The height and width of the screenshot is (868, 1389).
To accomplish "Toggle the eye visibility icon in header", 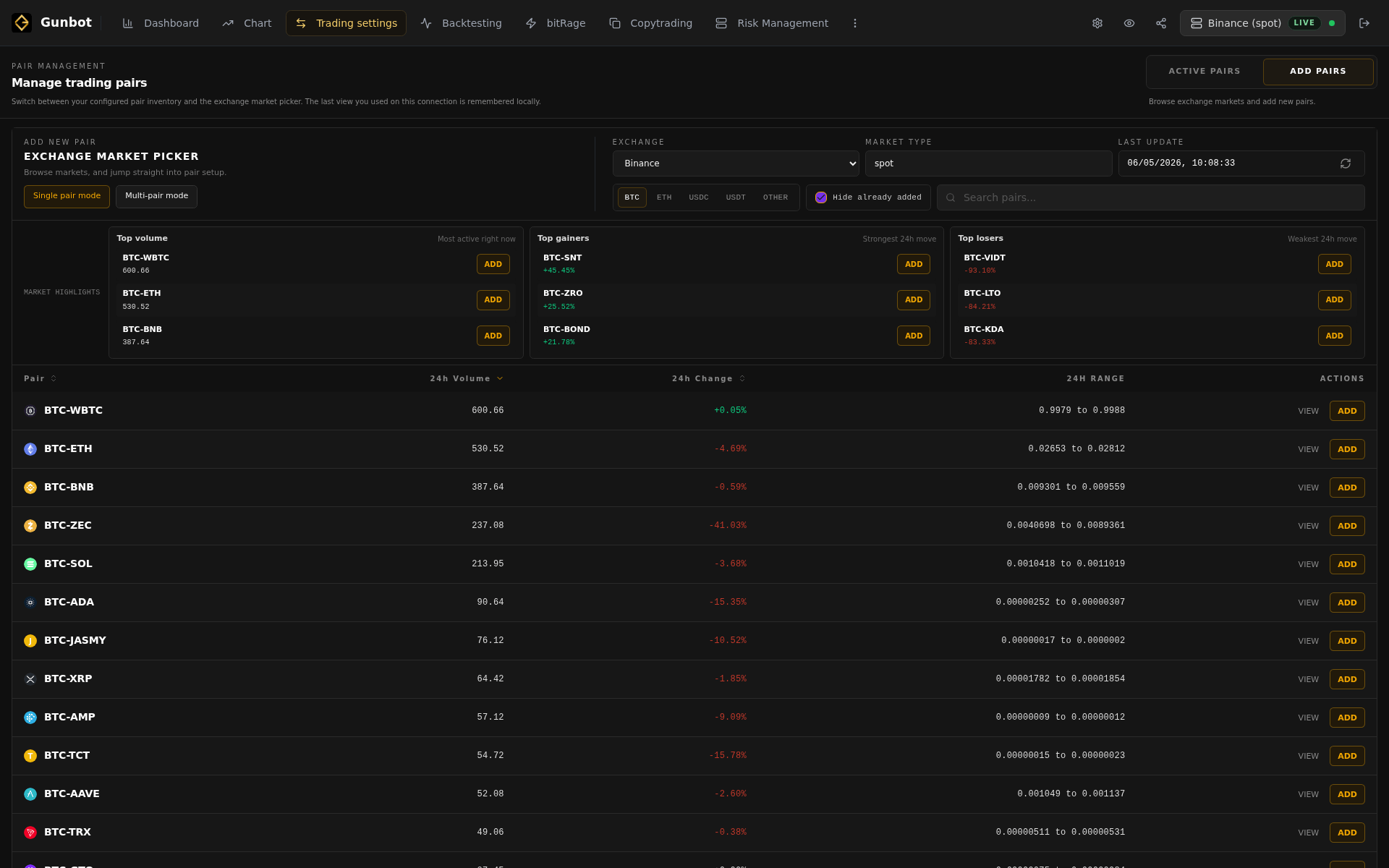I will (x=1129, y=23).
